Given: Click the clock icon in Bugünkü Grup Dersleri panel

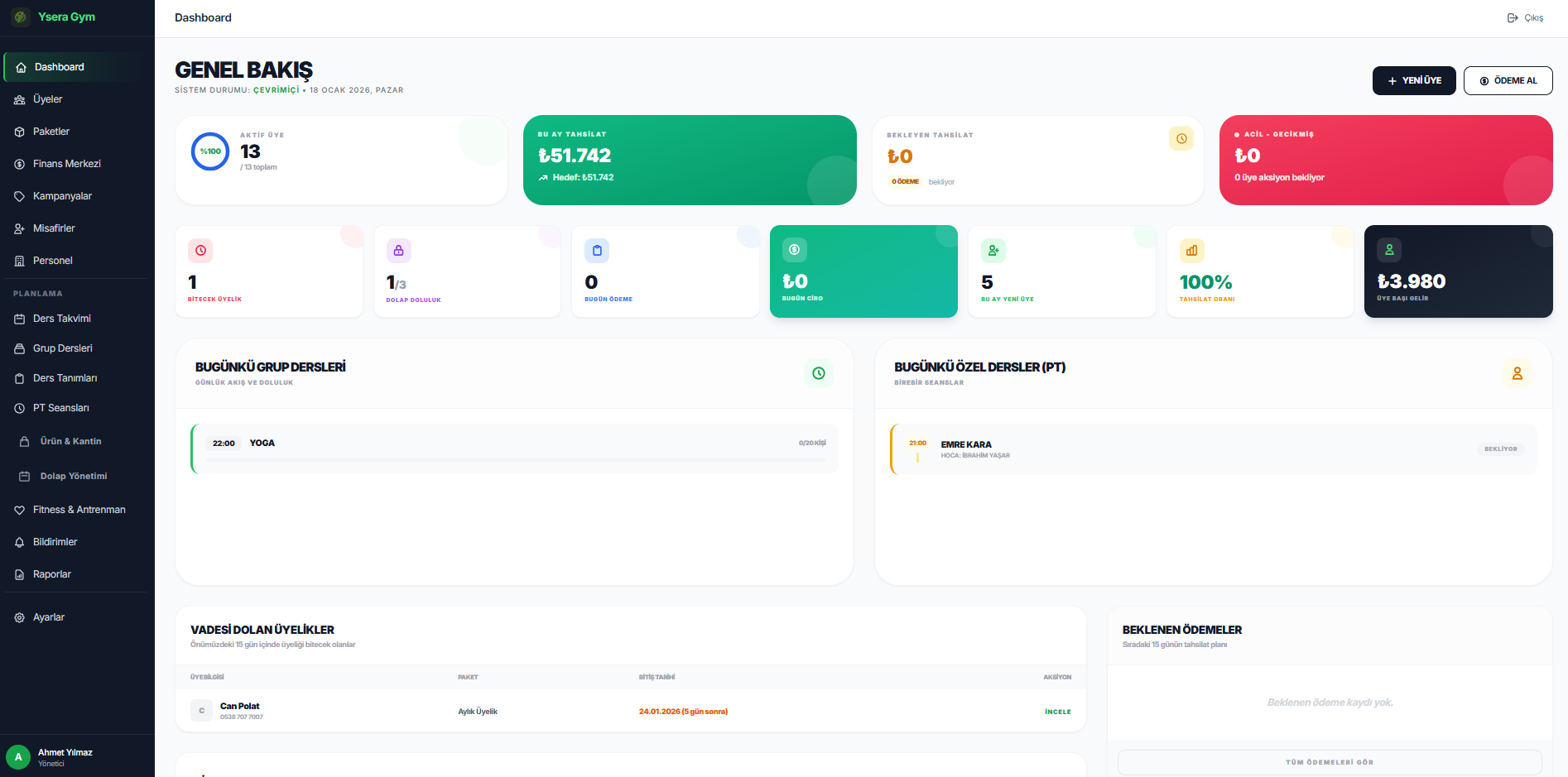Looking at the screenshot, I should (x=818, y=373).
